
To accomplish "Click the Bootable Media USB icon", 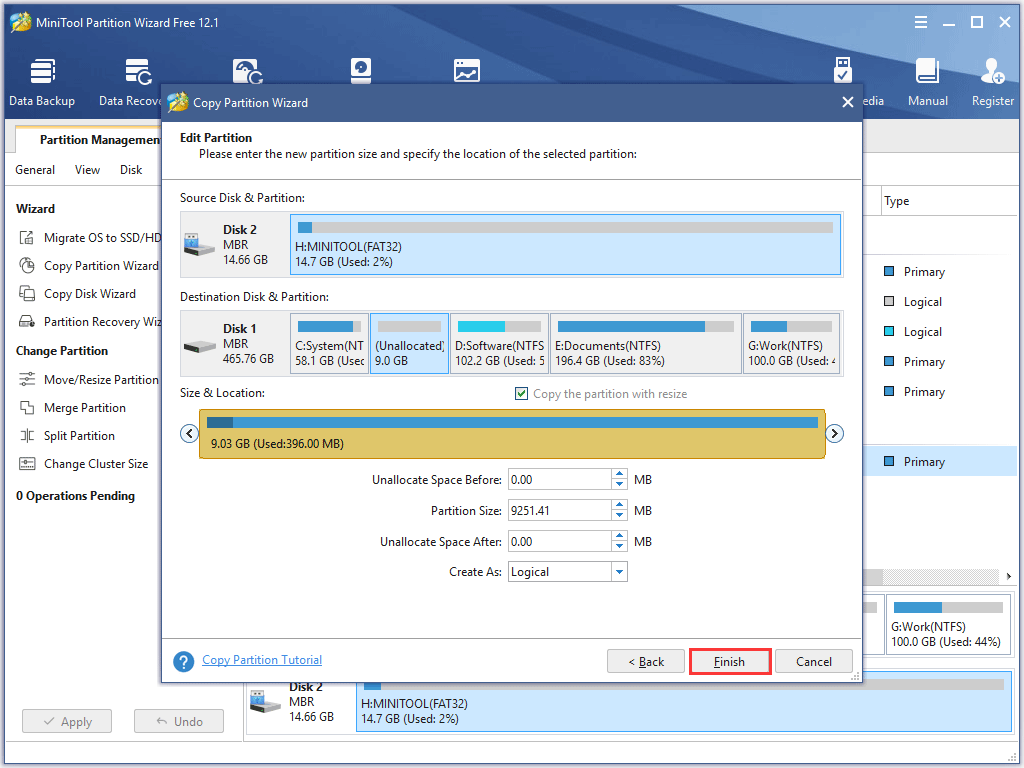I will click(842, 70).
